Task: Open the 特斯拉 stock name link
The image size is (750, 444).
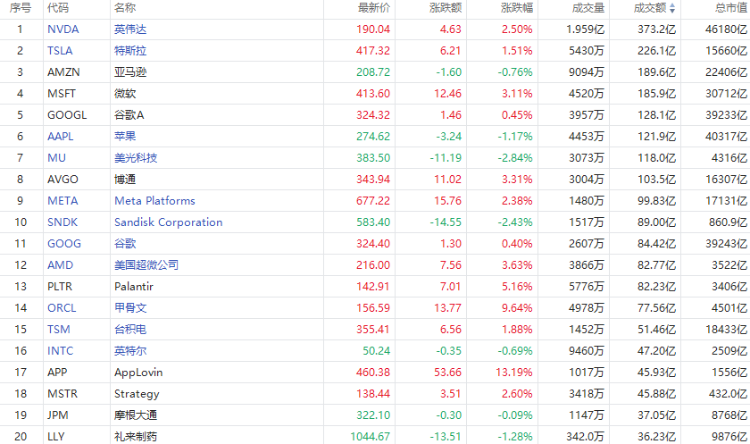Action: pyautogui.click(x=130, y=51)
